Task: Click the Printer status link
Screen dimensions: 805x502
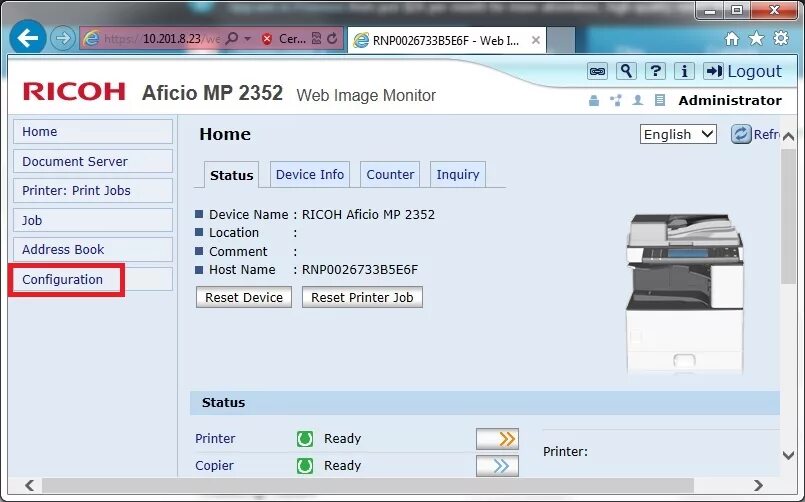Action: click(x=215, y=438)
